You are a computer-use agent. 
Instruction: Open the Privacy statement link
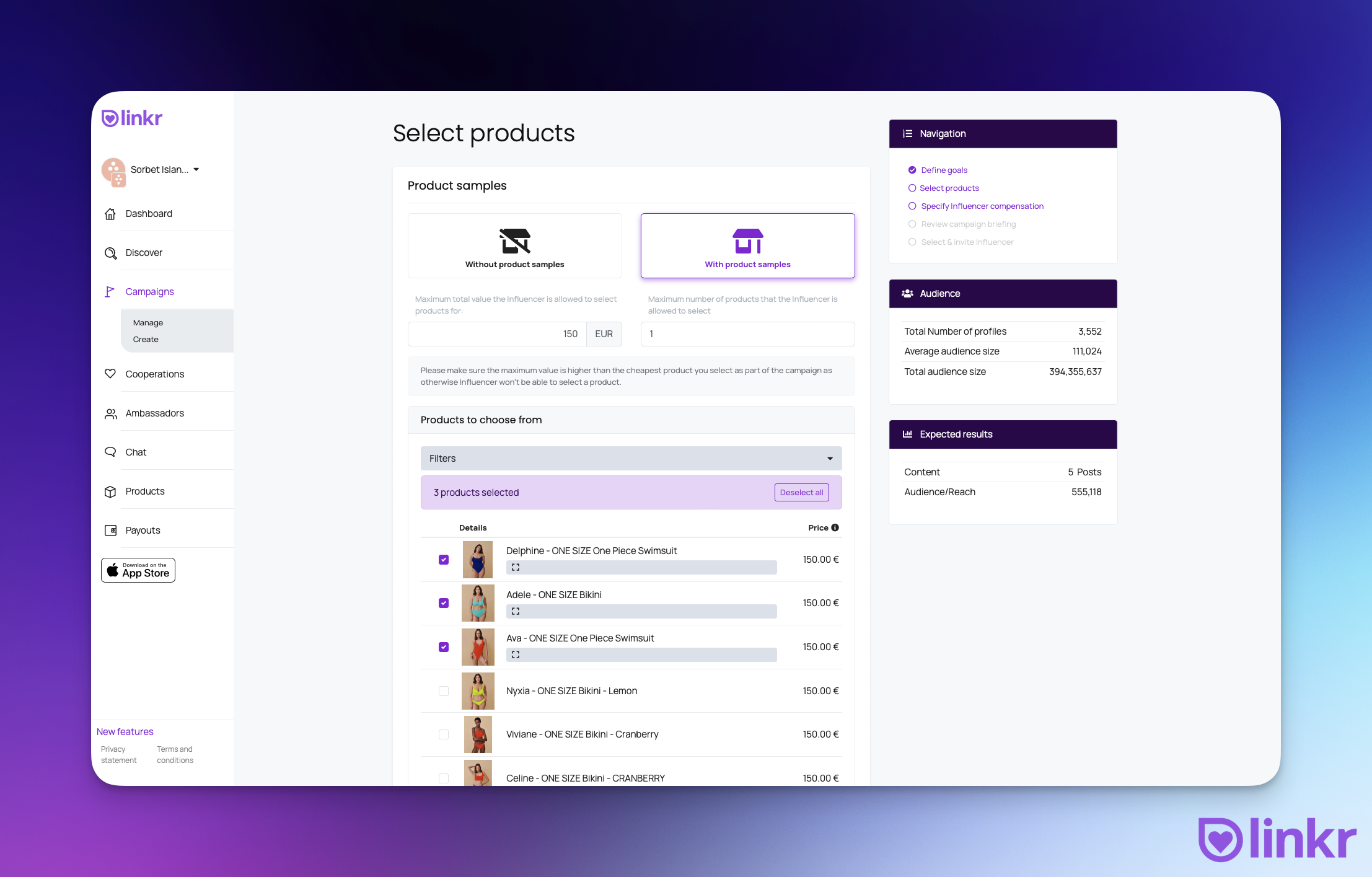click(118, 754)
